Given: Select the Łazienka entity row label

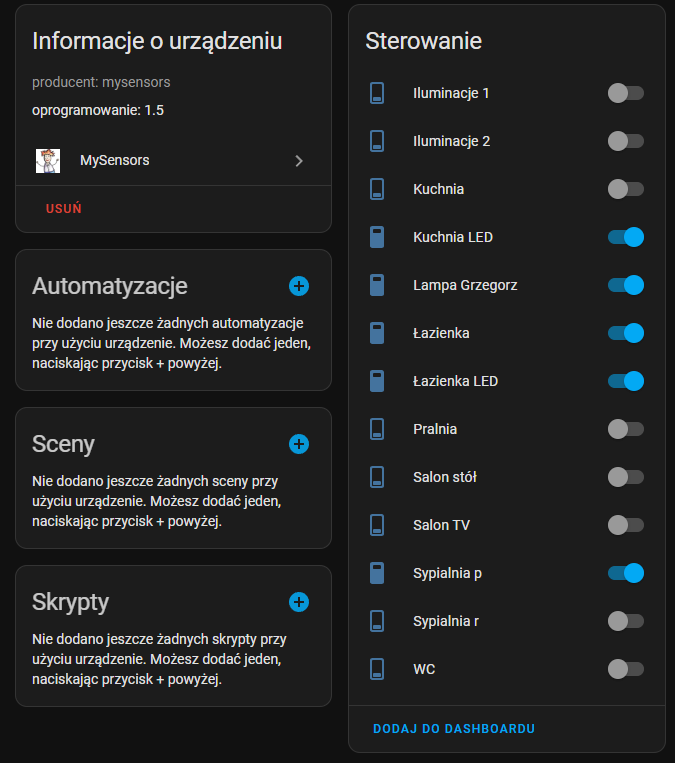Looking at the screenshot, I should (441, 333).
